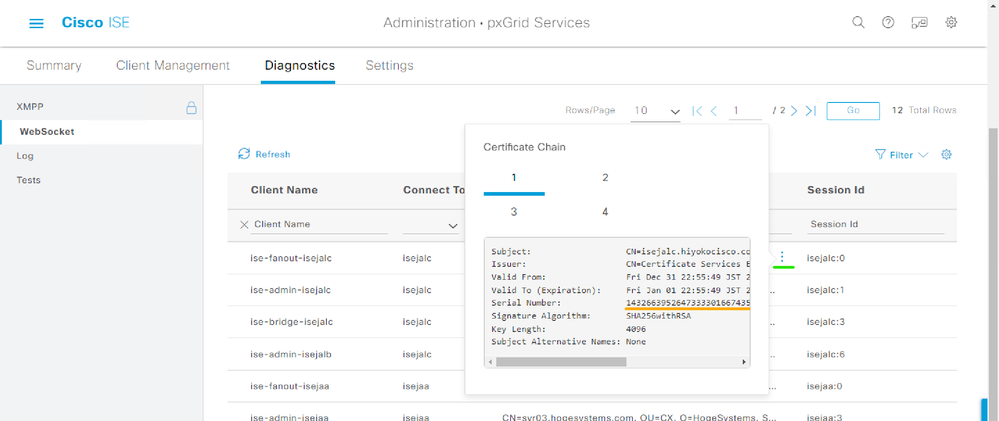
Task: Click the XMPP lock icon
Action: click(x=190, y=107)
